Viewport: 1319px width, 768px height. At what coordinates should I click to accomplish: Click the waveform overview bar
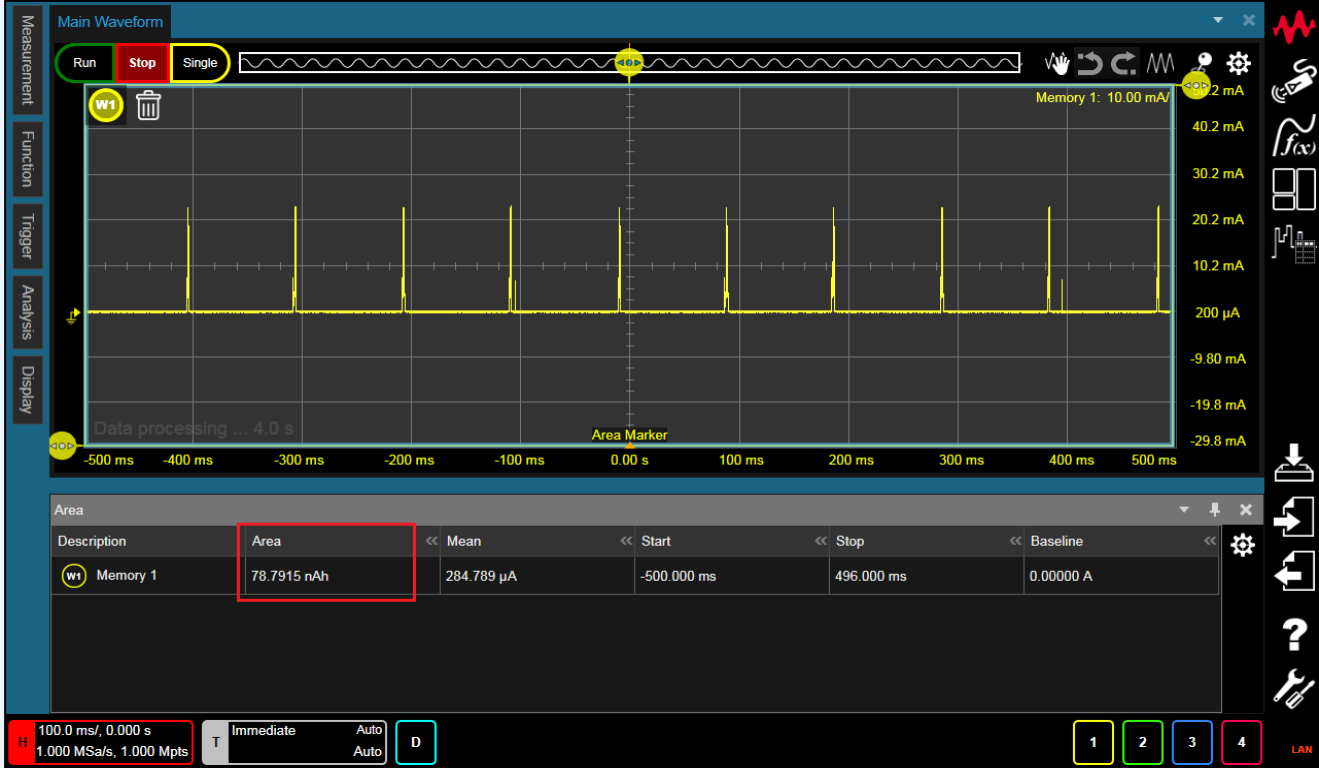630,63
